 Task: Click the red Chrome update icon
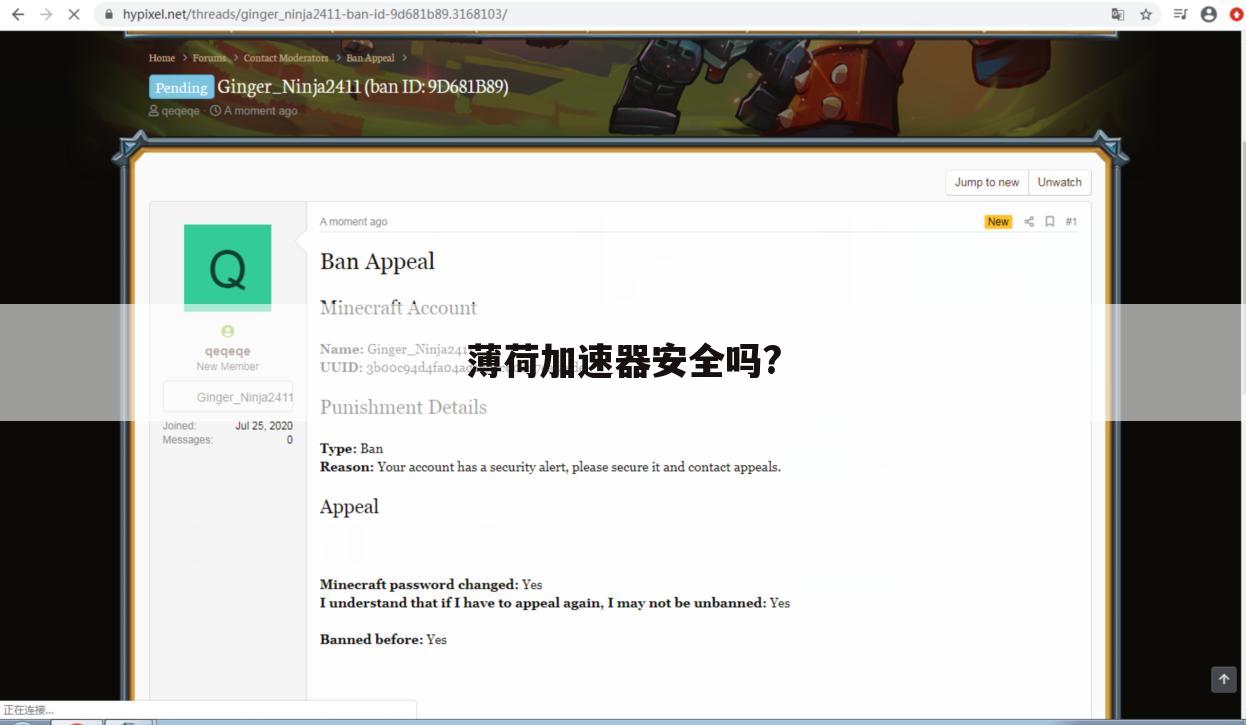1237,14
